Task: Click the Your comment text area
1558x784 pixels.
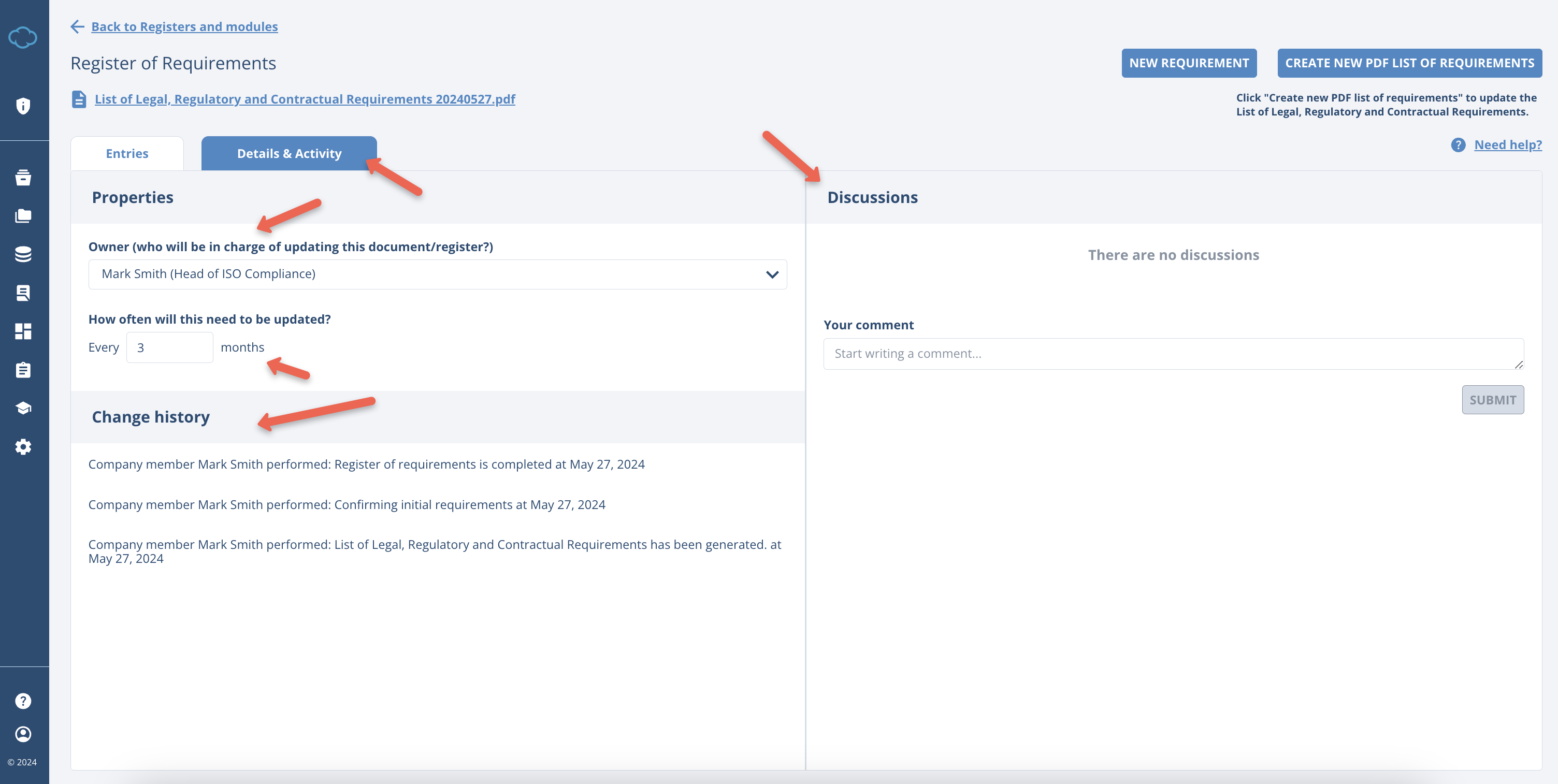Action: pos(1173,354)
